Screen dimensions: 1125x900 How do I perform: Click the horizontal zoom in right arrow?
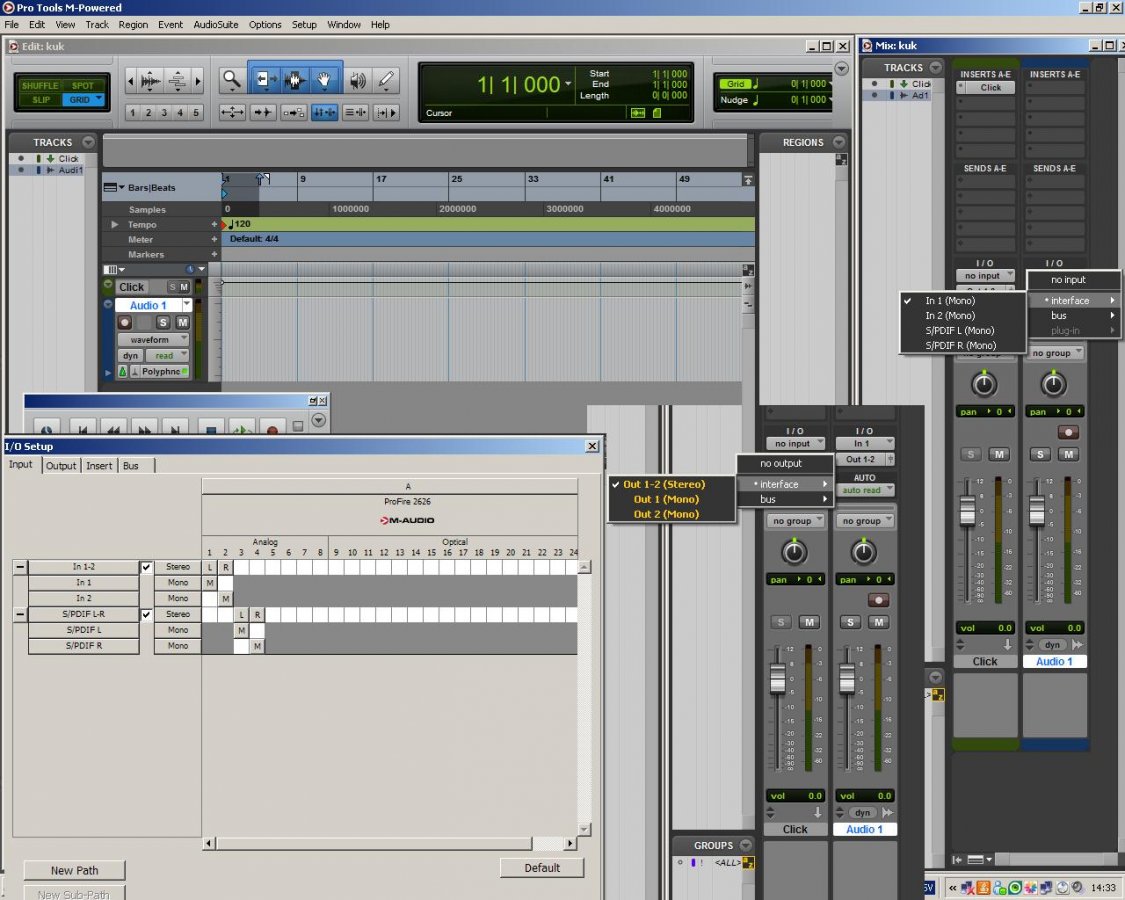pyautogui.click(x=198, y=80)
